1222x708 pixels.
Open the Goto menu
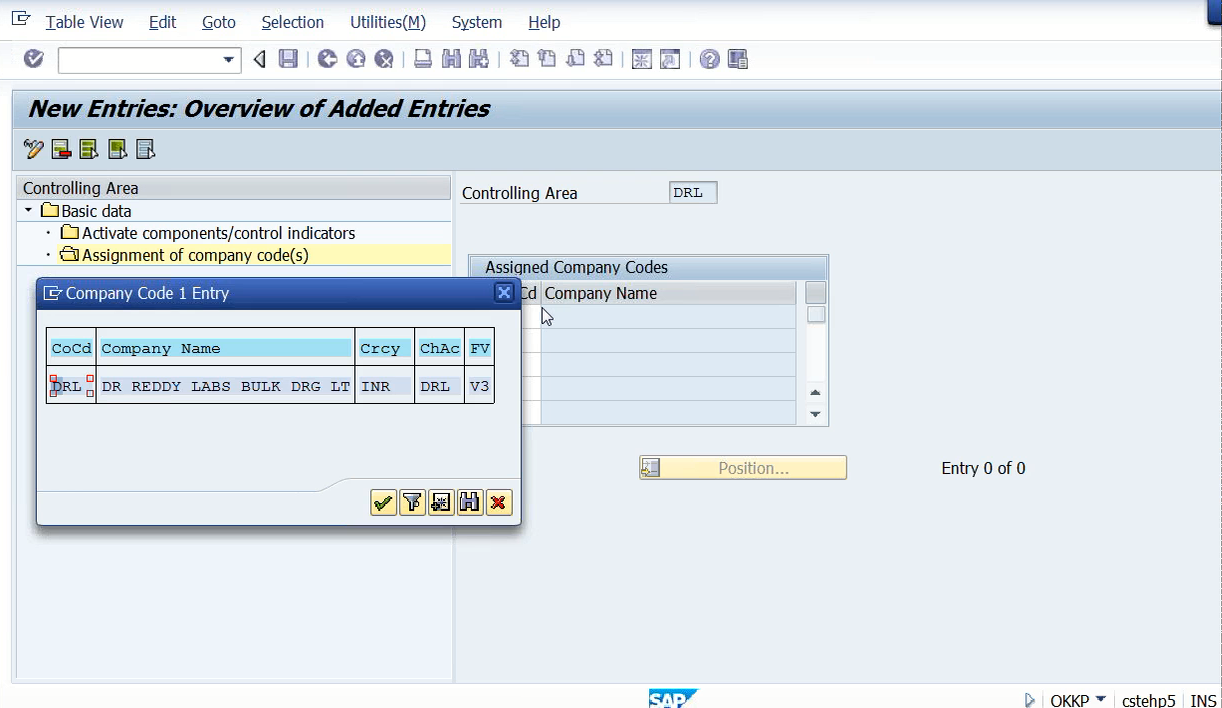coord(219,22)
